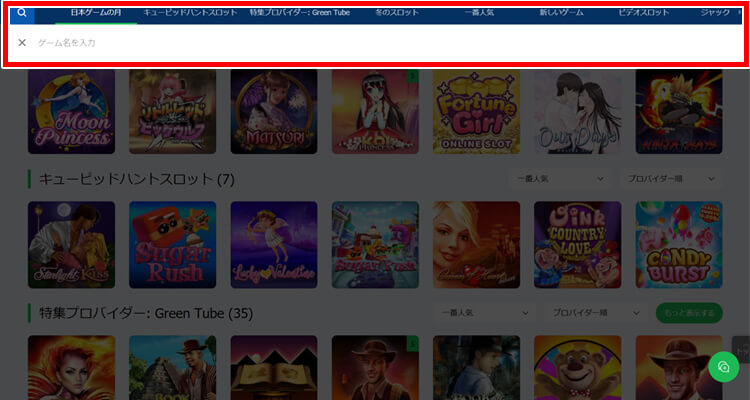Open the red-haired woman game in Green Tube row
The height and width of the screenshot is (400, 750).
click(71, 367)
